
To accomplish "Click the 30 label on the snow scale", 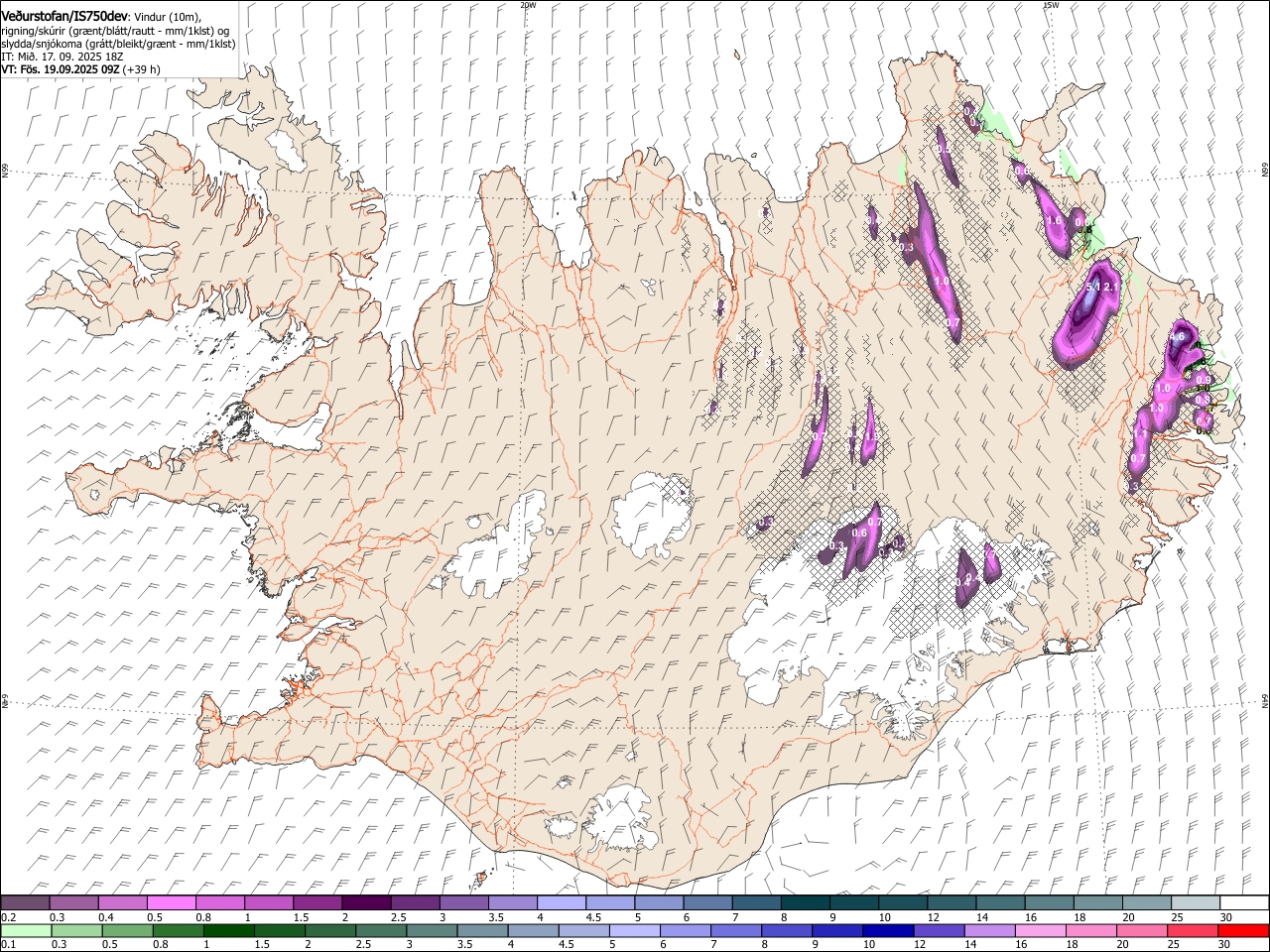I will [1226, 917].
